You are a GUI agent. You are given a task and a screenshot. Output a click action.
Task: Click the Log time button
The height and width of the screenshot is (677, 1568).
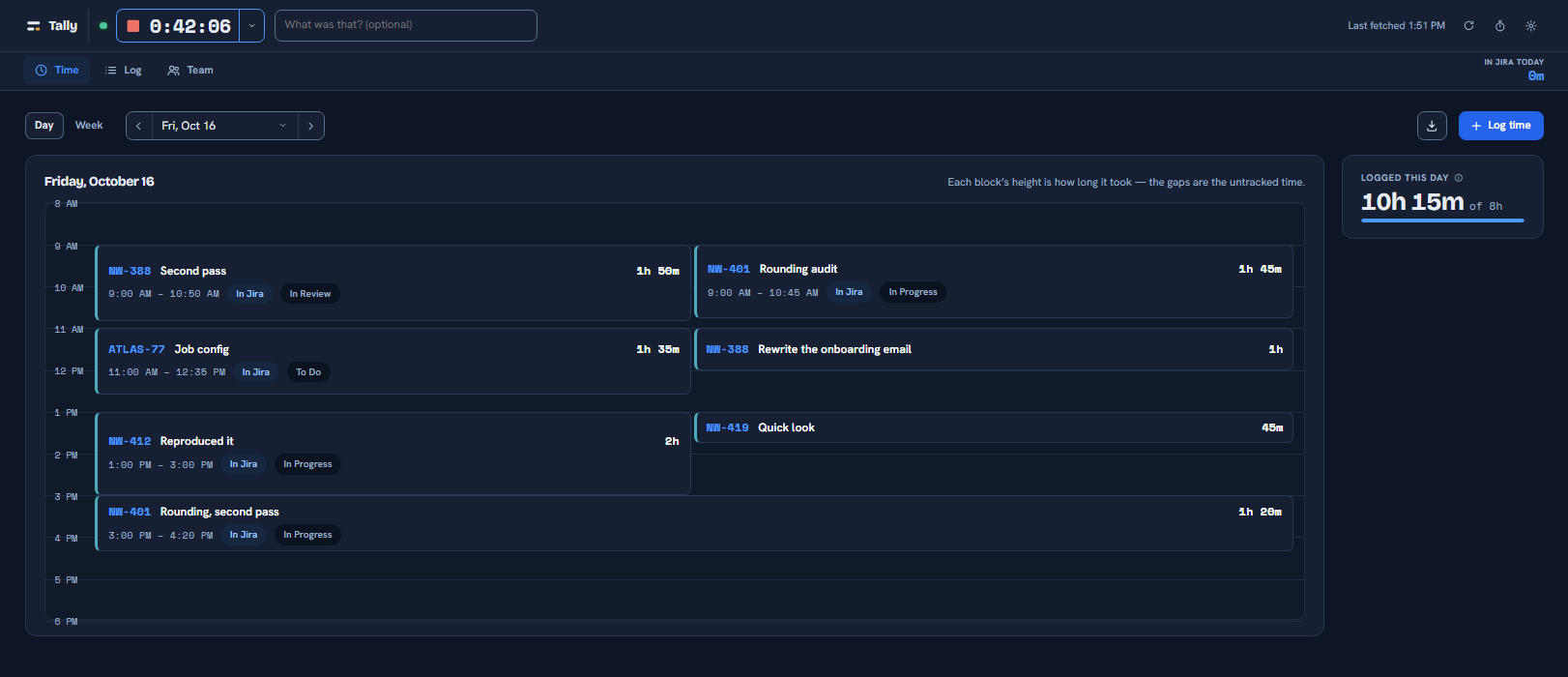[1500, 126]
